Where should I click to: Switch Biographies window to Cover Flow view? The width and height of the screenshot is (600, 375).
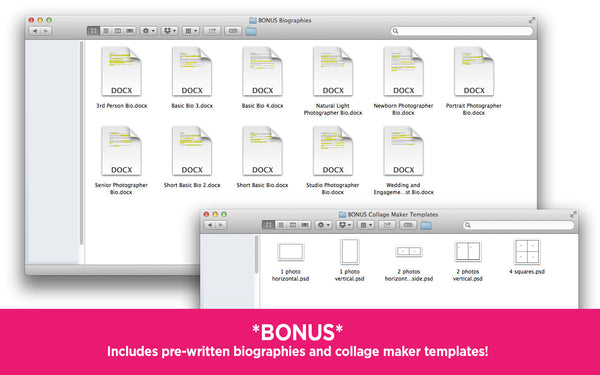click(130, 31)
